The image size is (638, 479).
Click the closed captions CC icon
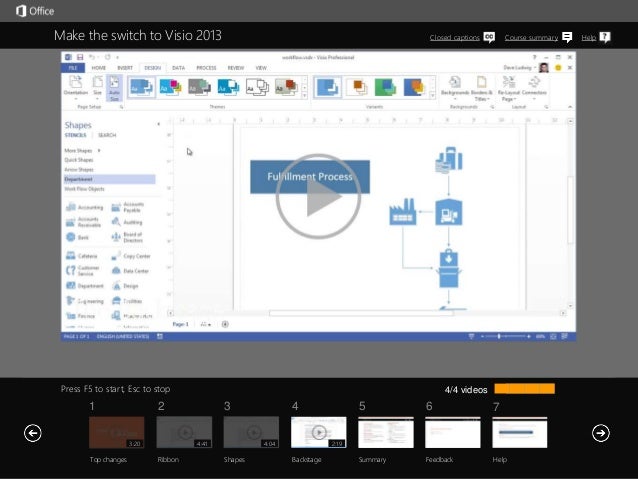pyautogui.click(x=489, y=37)
